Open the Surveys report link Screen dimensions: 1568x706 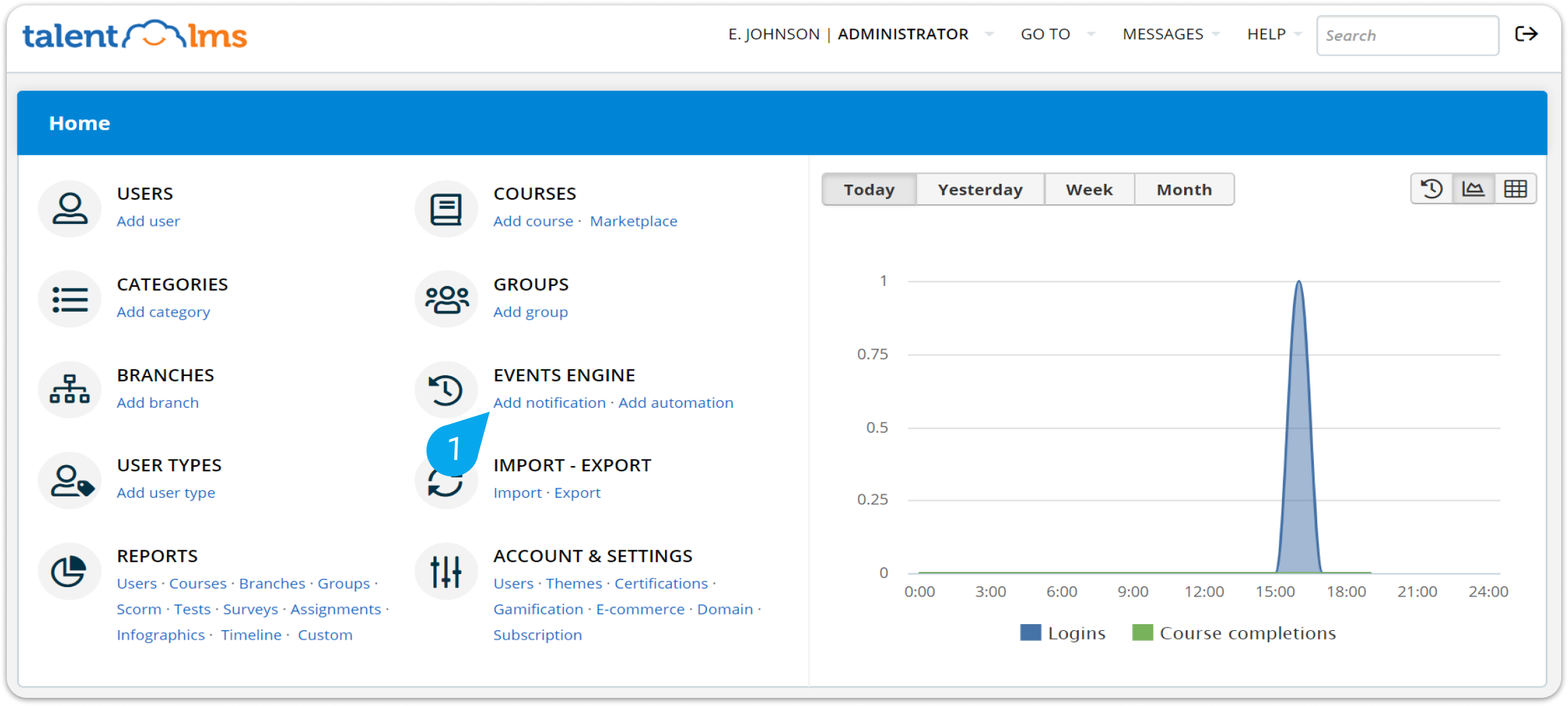[251, 609]
